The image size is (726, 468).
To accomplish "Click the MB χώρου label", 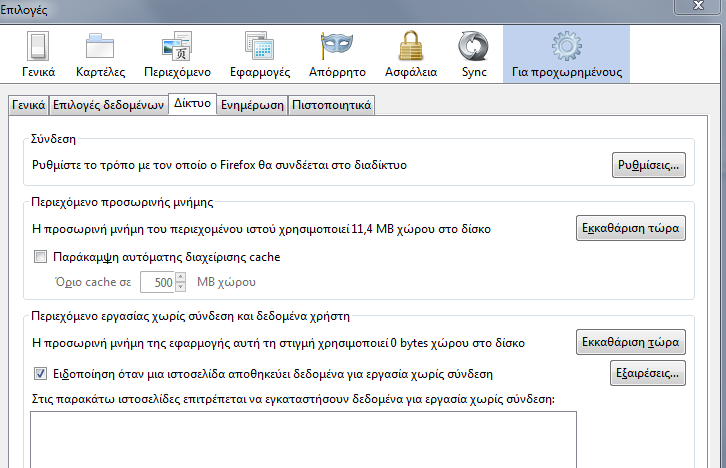I will click(x=226, y=282).
